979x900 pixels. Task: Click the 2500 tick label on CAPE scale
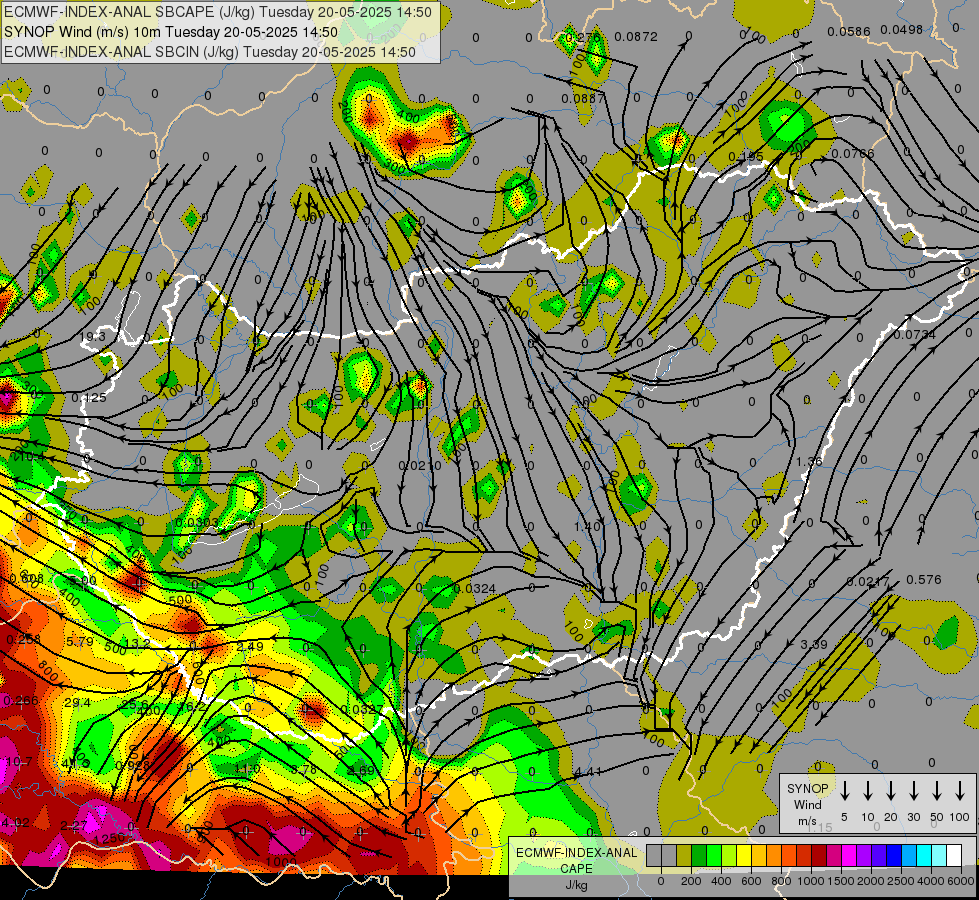point(901,881)
